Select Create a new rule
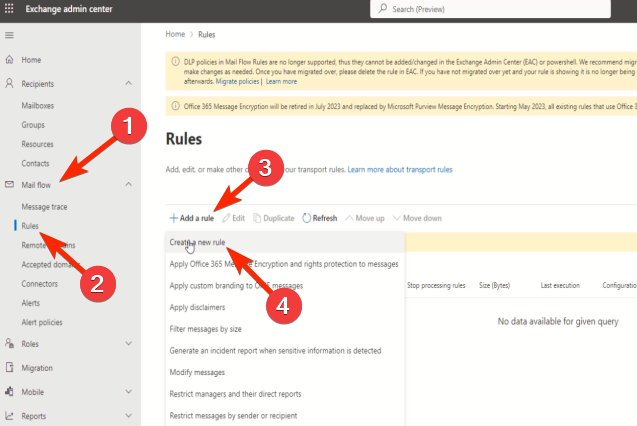Image resolution: width=637 pixels, height=426 pixels. (285, 242)
